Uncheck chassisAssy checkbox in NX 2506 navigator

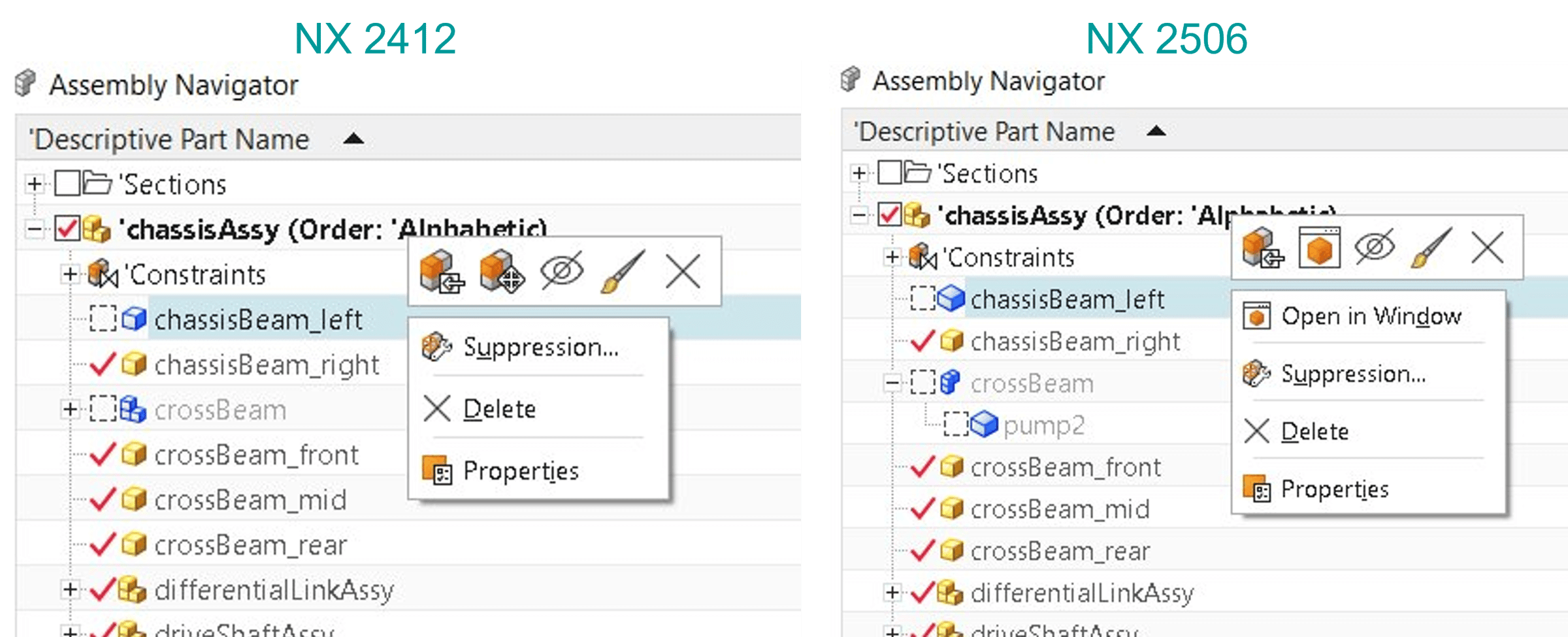[x=890, y=214]
